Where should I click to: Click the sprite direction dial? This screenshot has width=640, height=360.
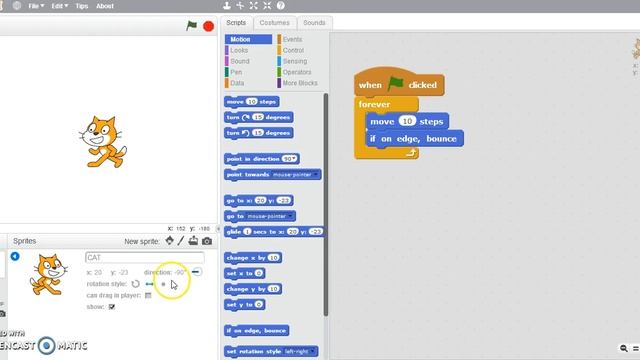pos(197,272)
